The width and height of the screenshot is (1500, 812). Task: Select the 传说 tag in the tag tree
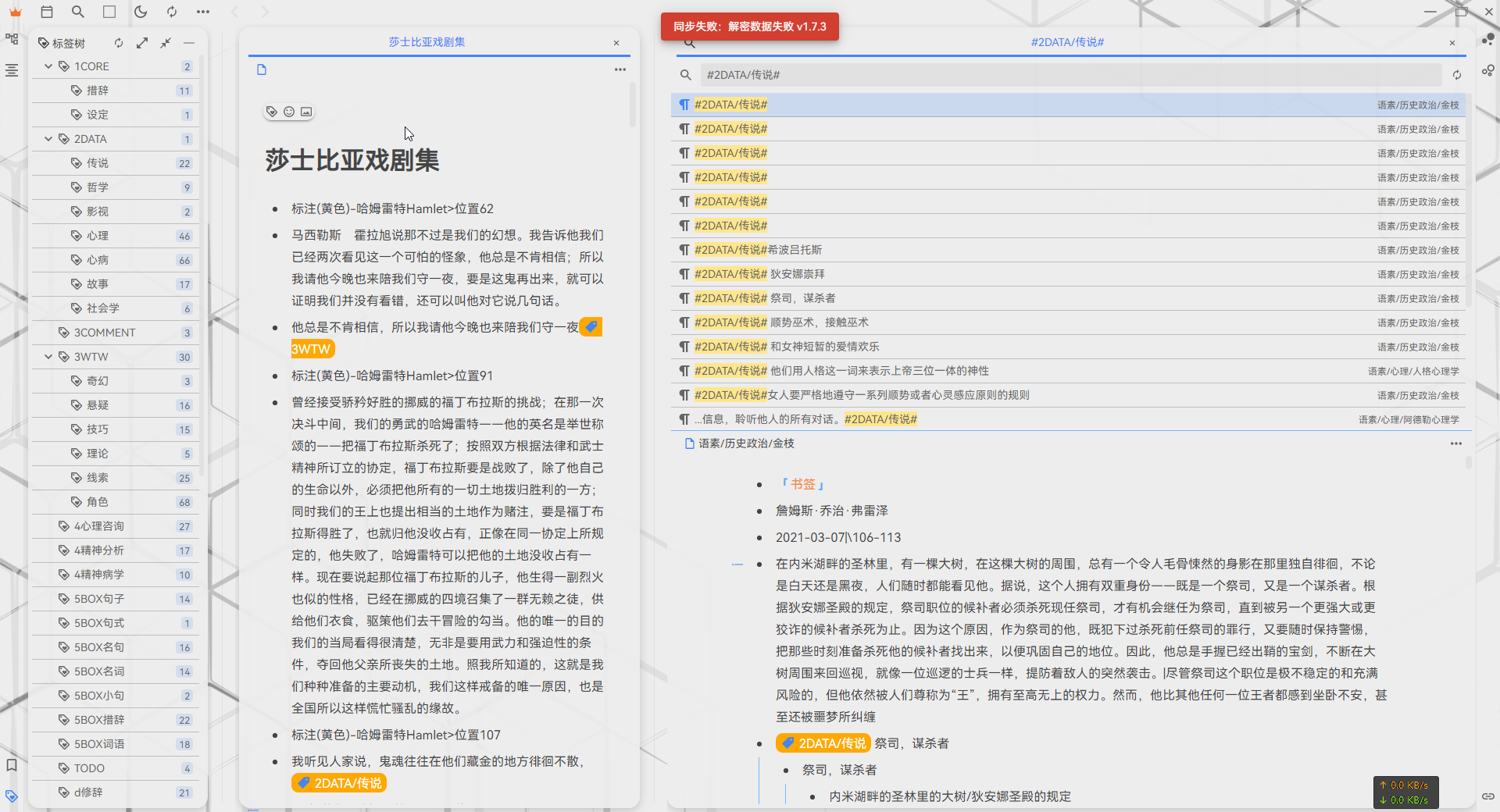point(98,163)
